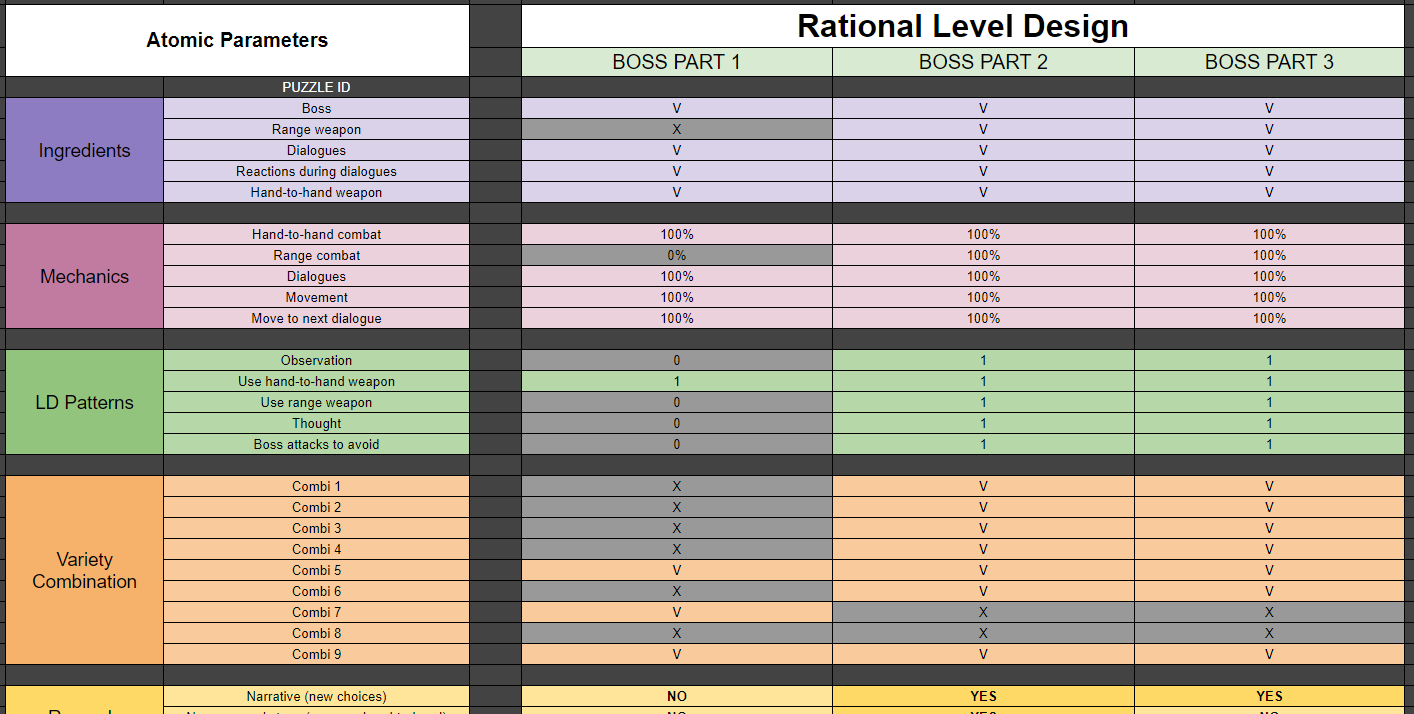Click the Boss attacks to avoid label
The height and width of the screenshot is (714, 1414).
pyautogui.click(x=316, y=444)
